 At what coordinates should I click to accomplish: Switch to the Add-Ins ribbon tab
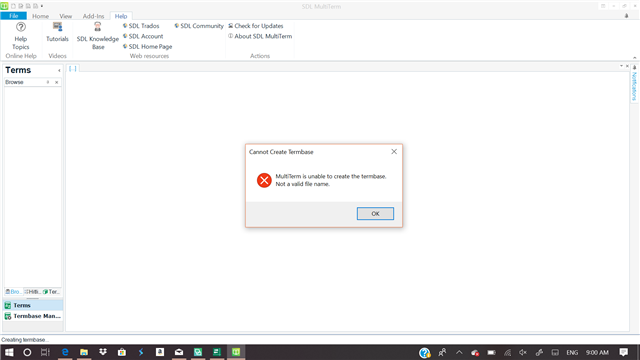coord(93,16)
